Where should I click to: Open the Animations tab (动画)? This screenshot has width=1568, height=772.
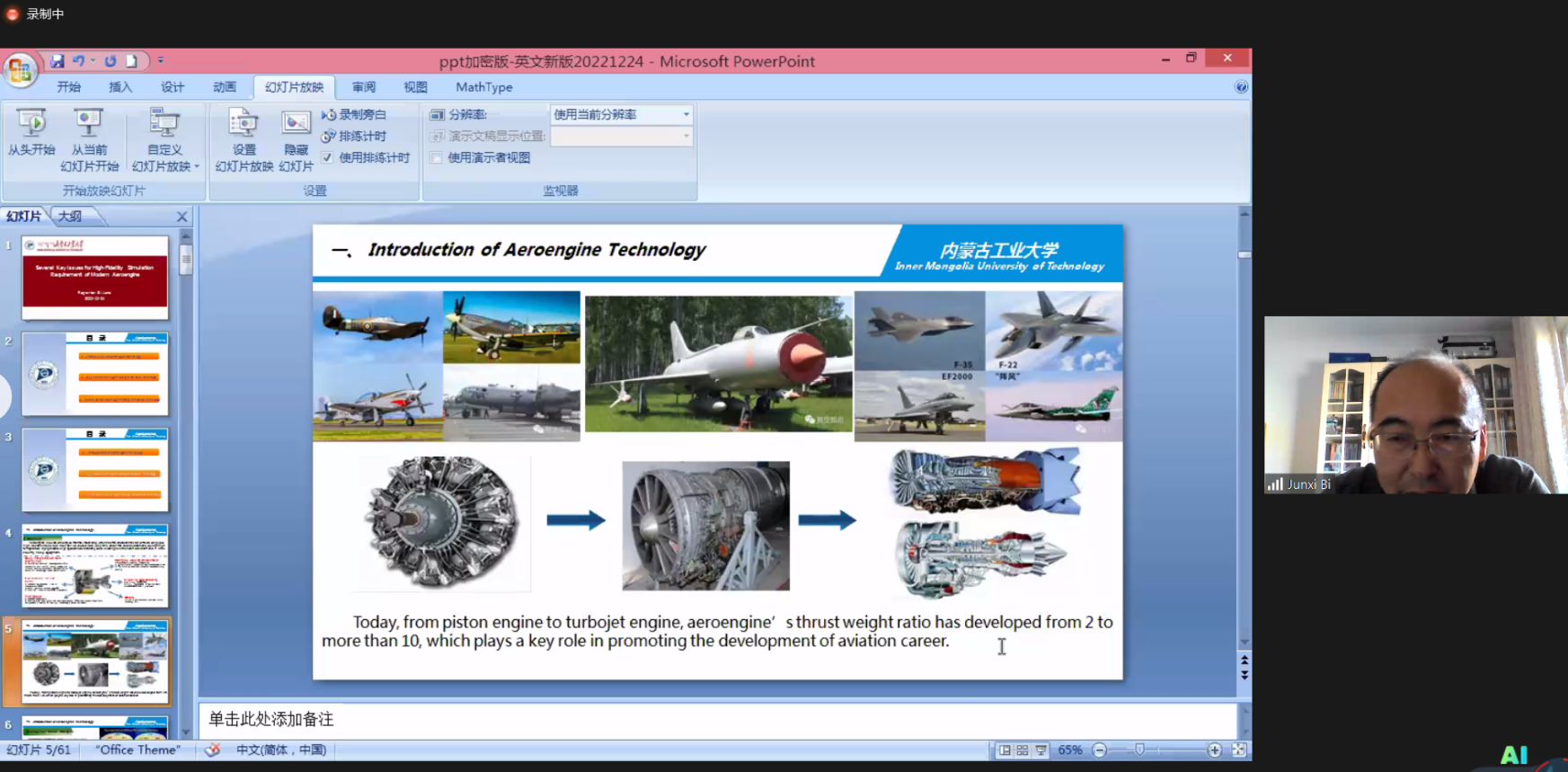[x=225, y=87]
